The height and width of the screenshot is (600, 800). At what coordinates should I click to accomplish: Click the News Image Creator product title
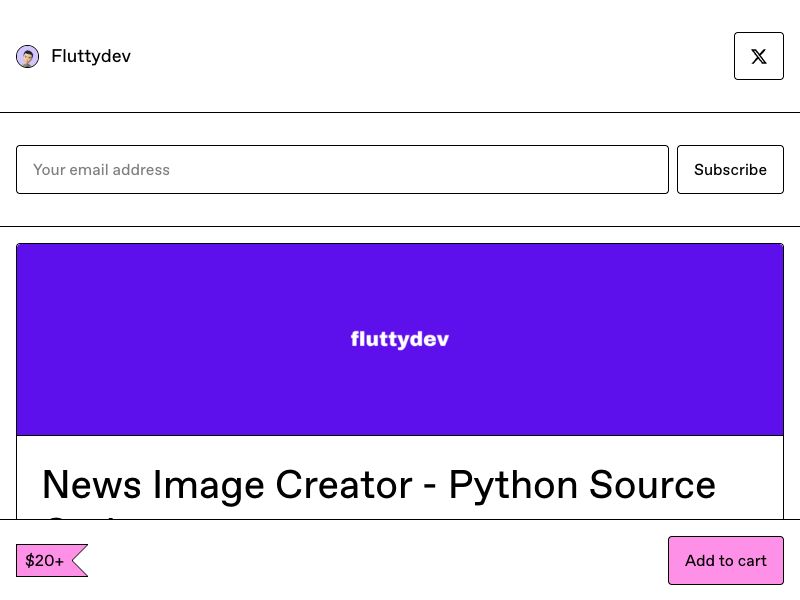click(378, 485)
